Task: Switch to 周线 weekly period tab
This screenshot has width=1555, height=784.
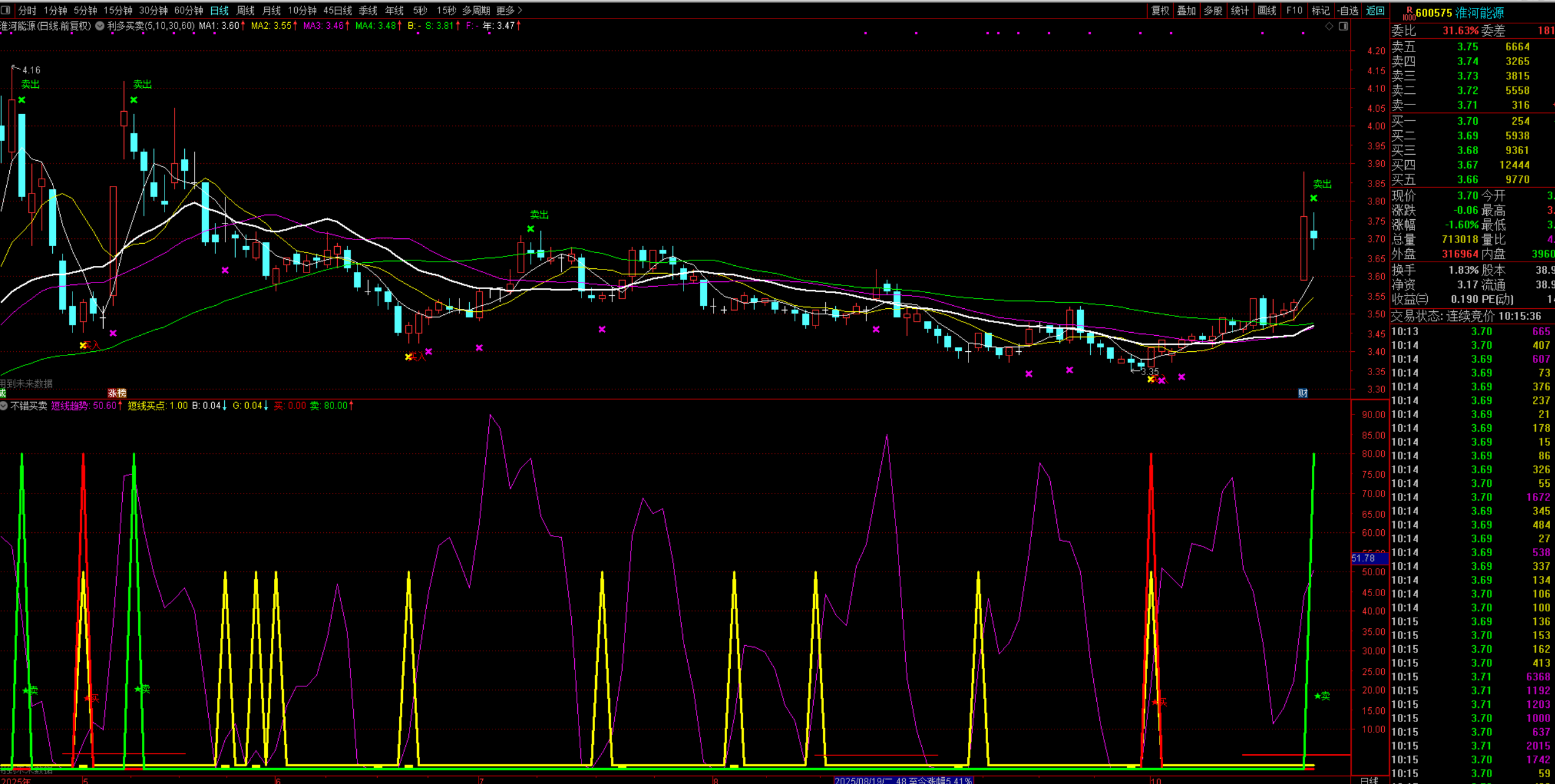Action: point(246,10)
